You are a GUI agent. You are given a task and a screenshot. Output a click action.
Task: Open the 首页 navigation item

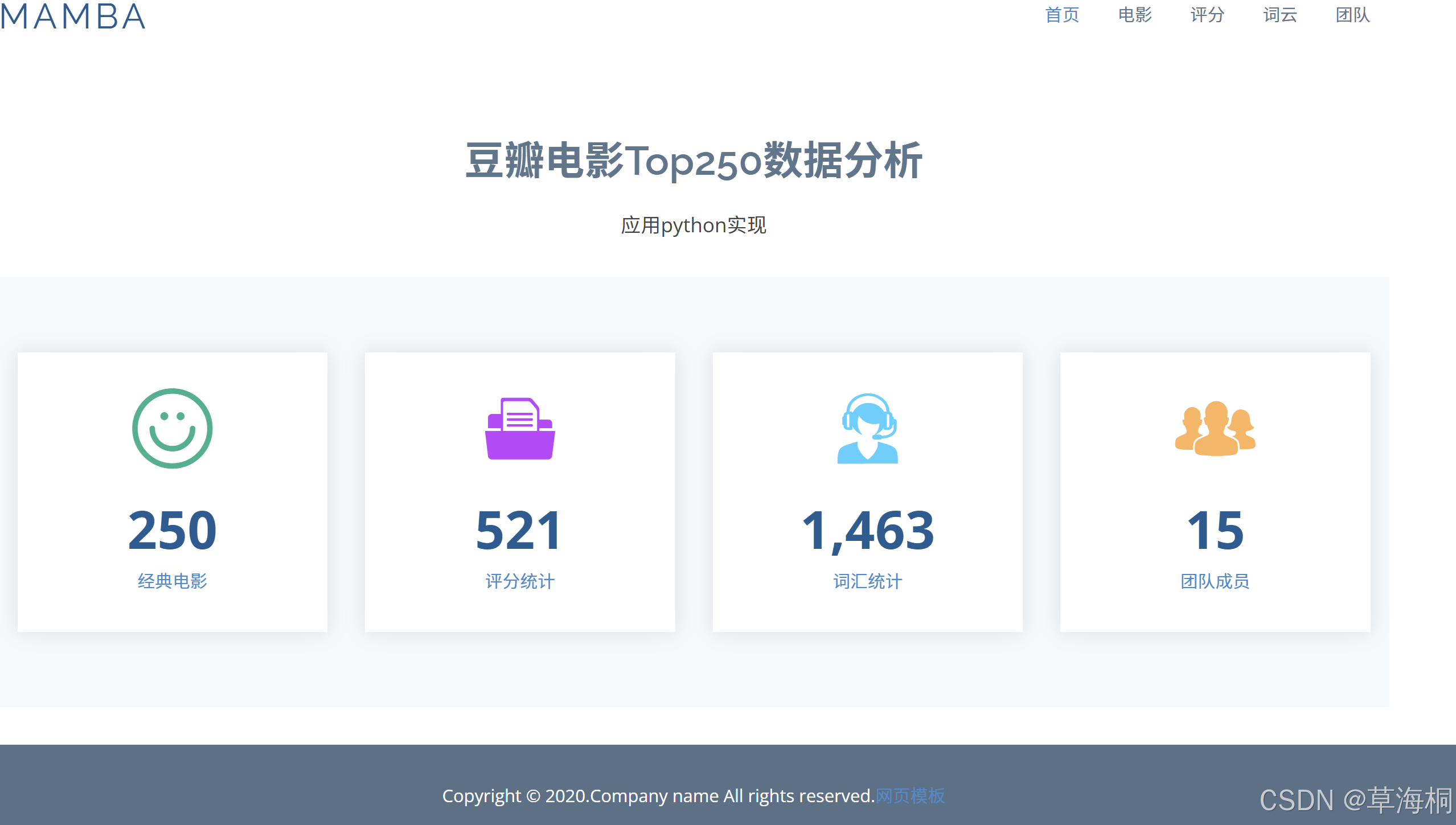(x=1062, y=15)
